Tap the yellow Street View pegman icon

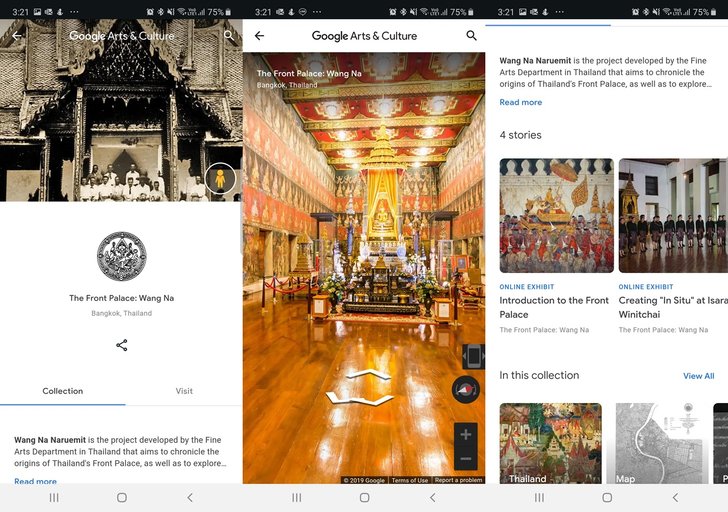(x=220, y=179)
